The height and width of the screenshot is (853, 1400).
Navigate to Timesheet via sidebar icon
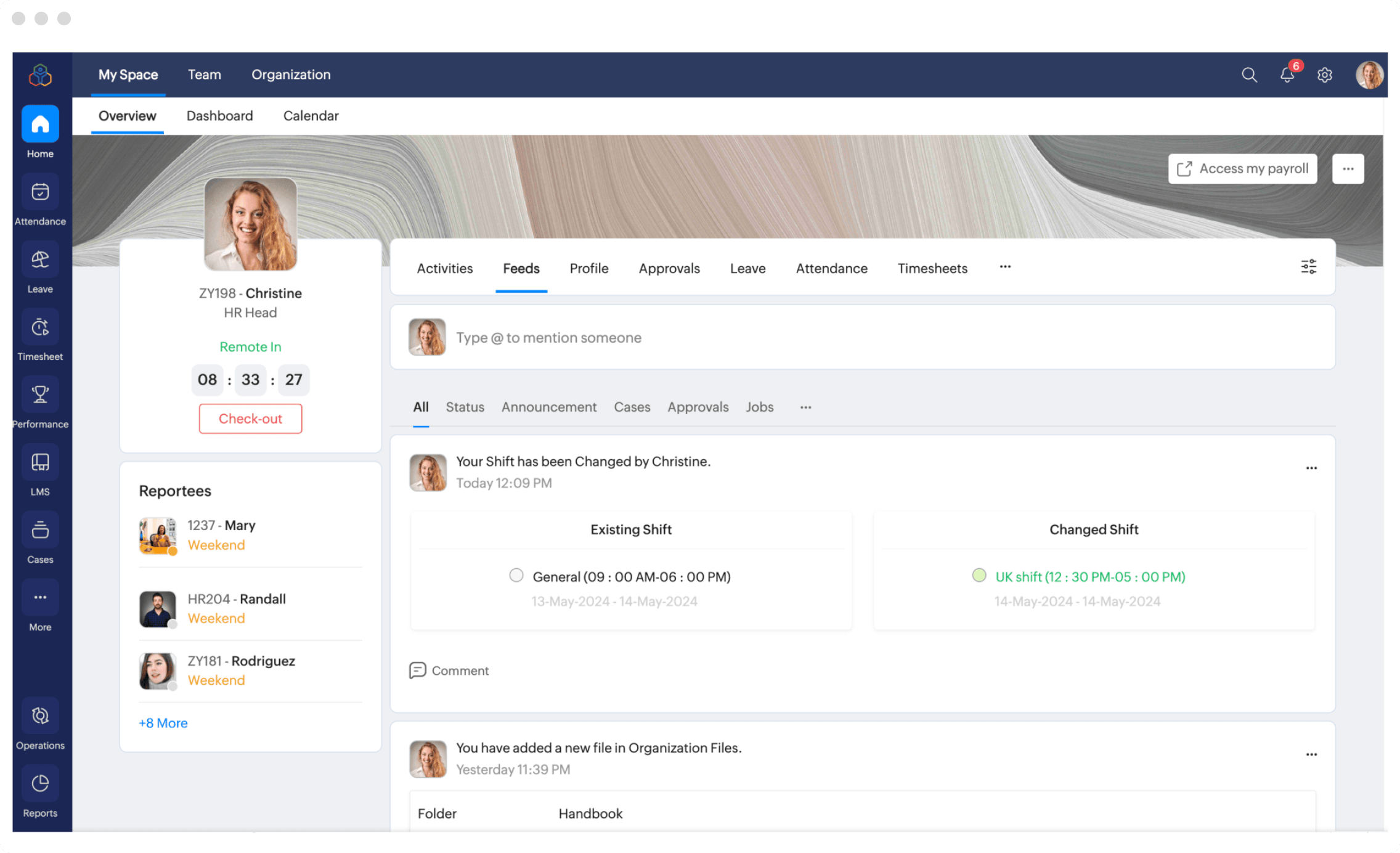40,337
